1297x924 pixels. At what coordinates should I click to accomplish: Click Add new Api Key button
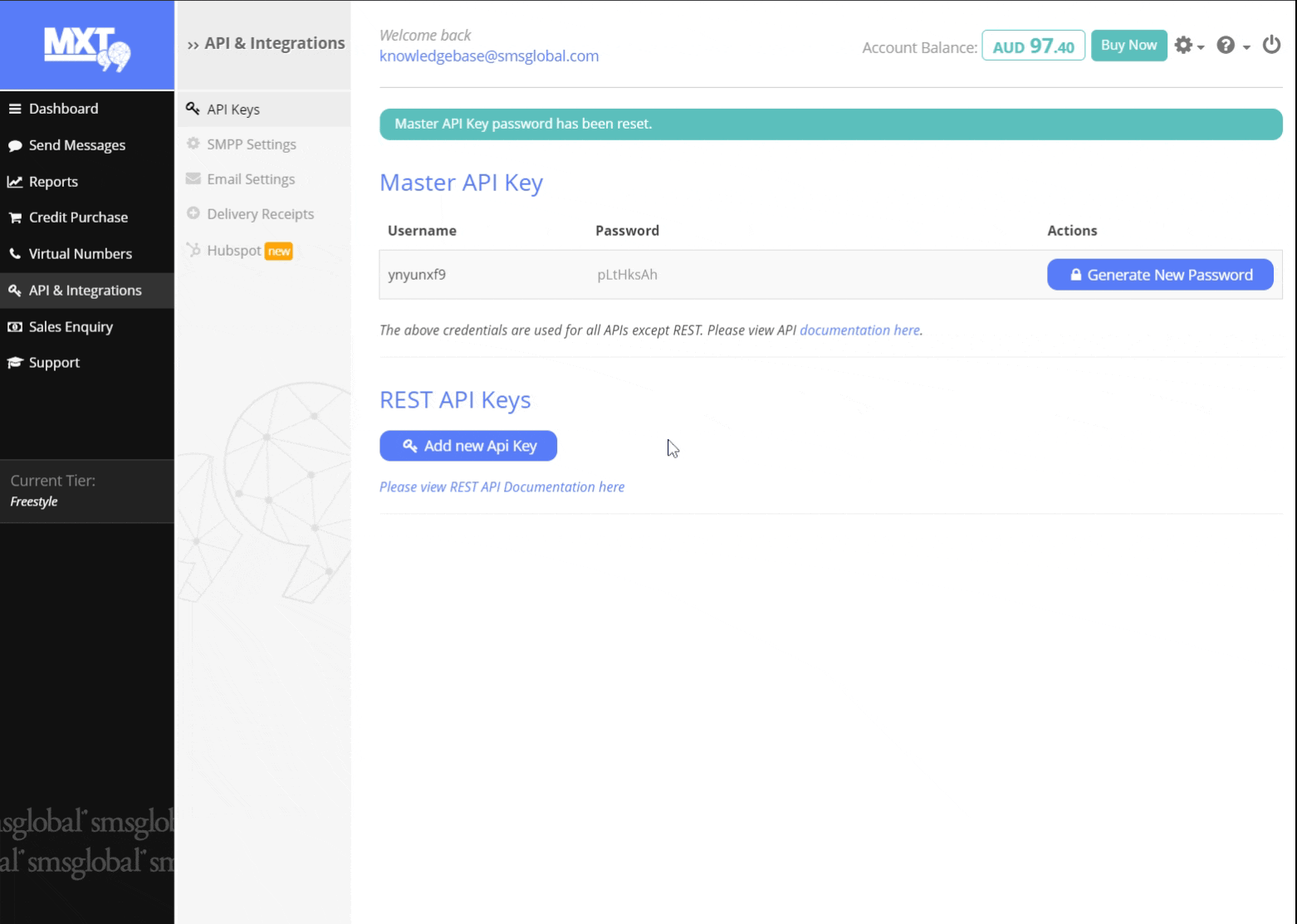pos(468,446)
